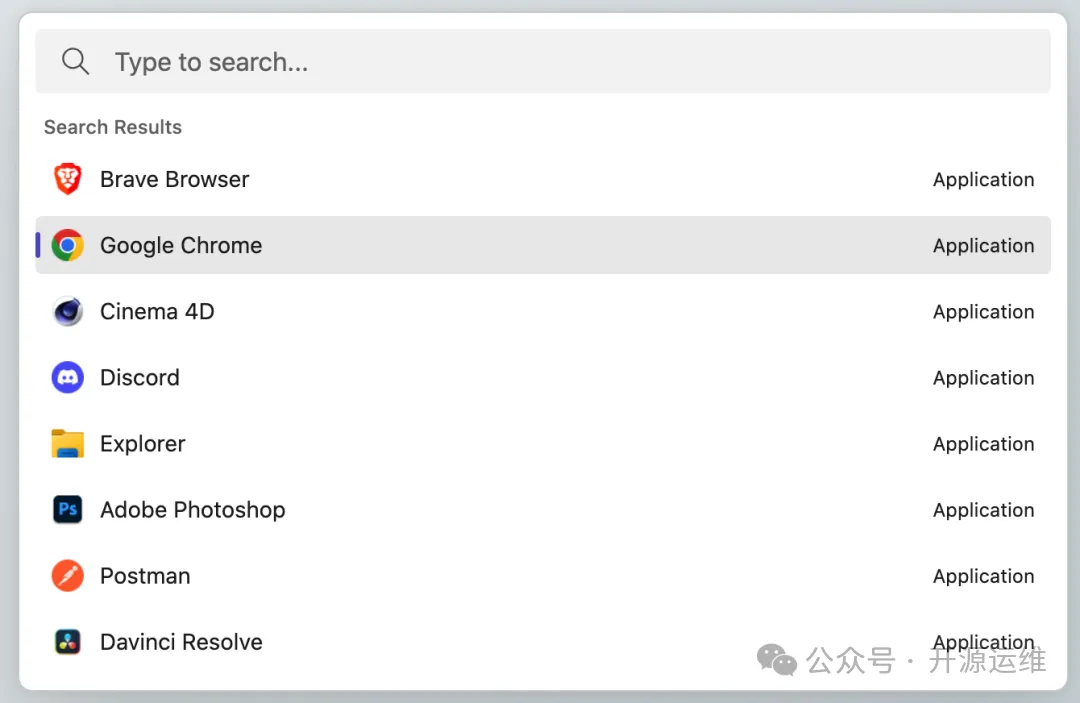This screenshot has width=1080, height=703.
Task: Click the Postman orange icon
Action: pos(68,576)
